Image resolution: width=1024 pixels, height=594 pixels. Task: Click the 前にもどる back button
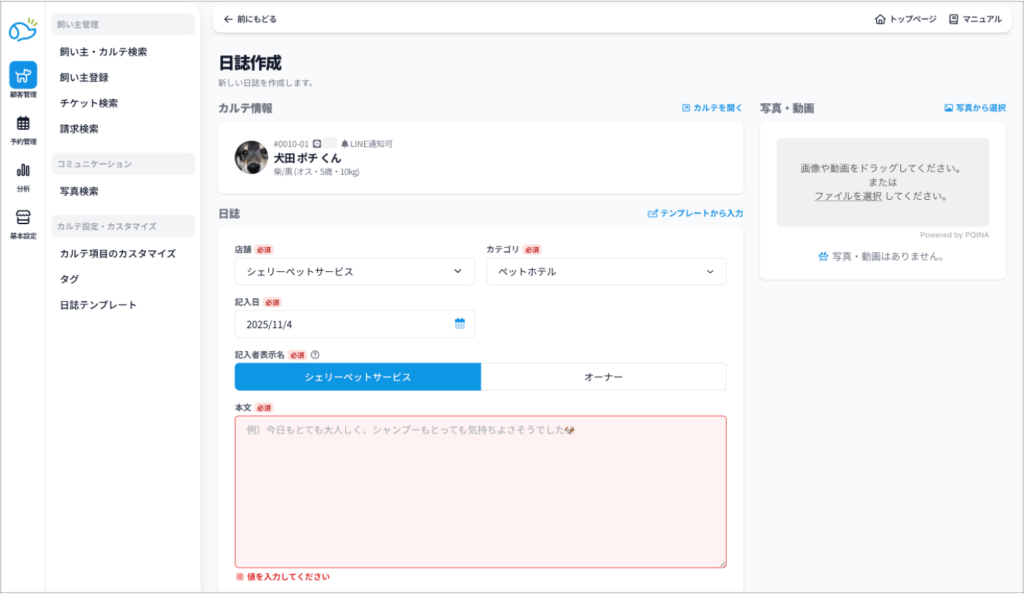(250, 19)
